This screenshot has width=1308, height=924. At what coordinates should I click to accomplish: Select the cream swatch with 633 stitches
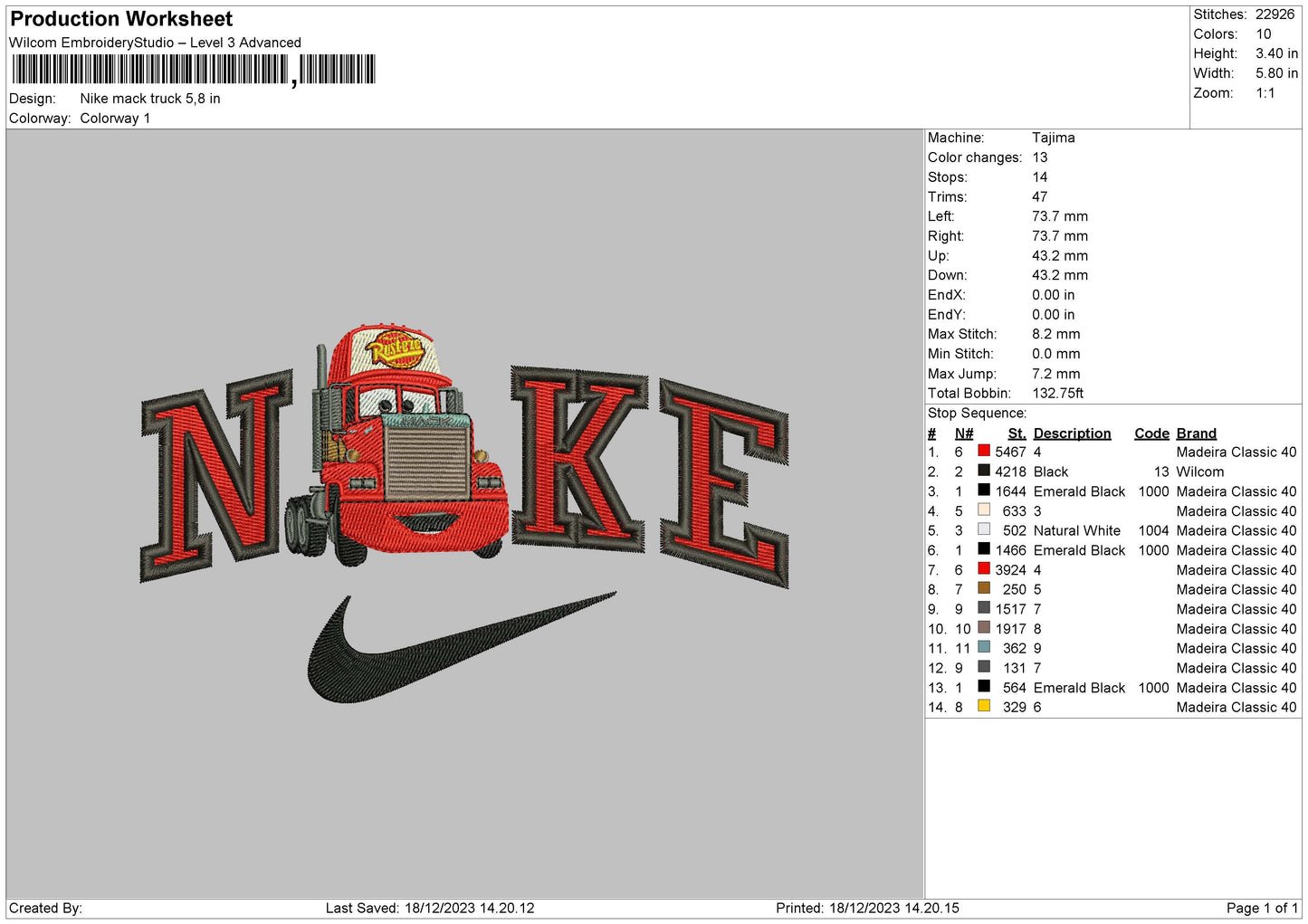[983, 510]
